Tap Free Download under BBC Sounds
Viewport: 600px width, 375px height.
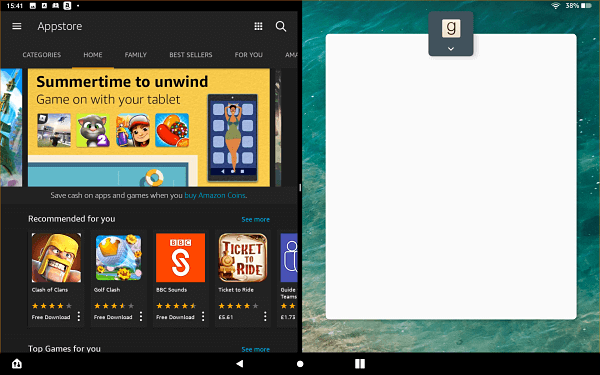click(175, 317)
